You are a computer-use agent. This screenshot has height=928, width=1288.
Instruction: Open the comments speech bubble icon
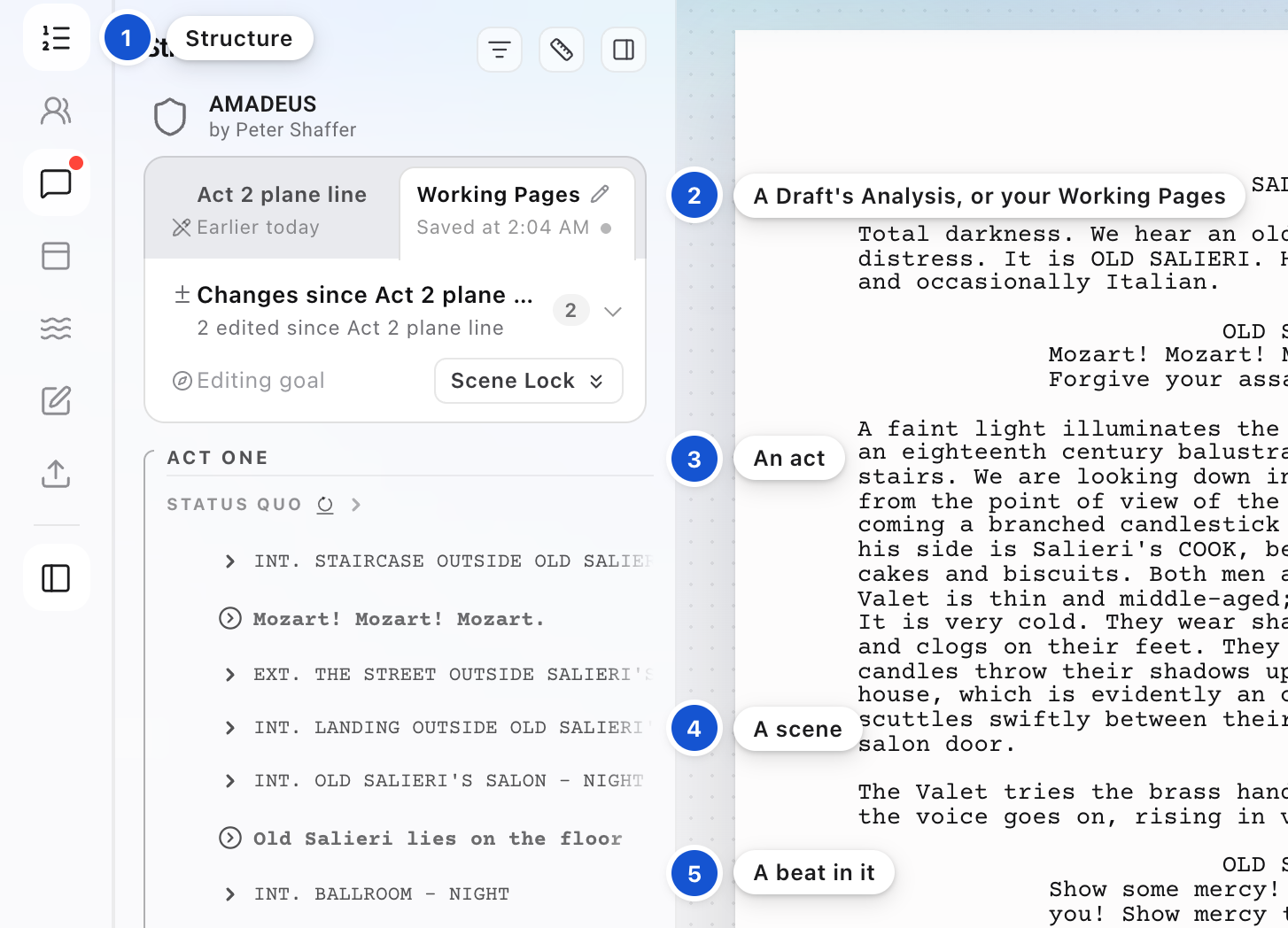click(56, 183)
